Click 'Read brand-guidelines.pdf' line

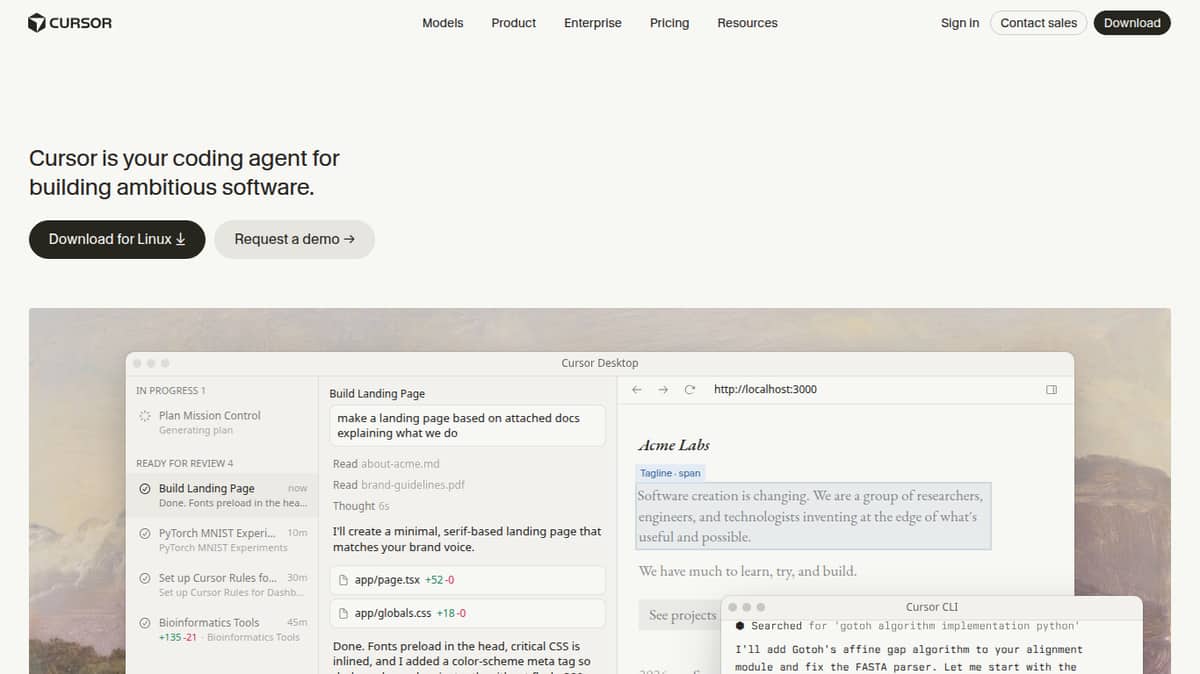click(x=399, y=484)
